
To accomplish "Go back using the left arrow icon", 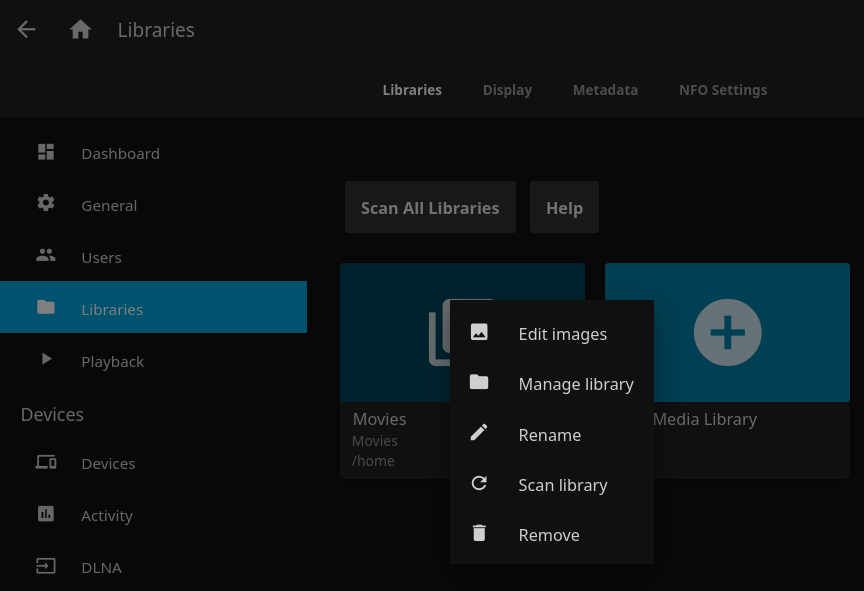I will coord(26,29).
